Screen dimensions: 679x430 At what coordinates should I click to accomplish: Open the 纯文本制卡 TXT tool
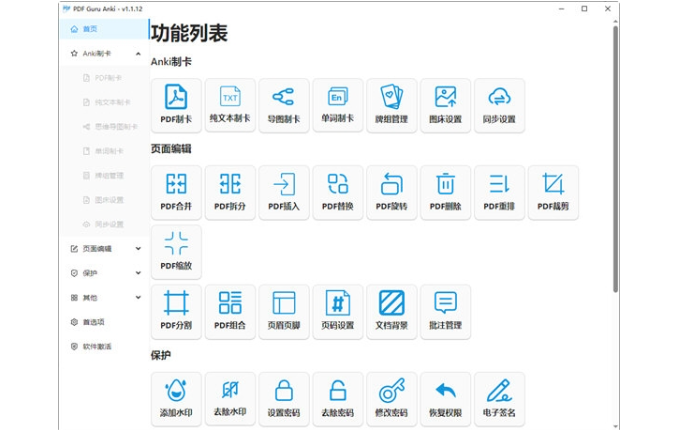coord(230,105)
